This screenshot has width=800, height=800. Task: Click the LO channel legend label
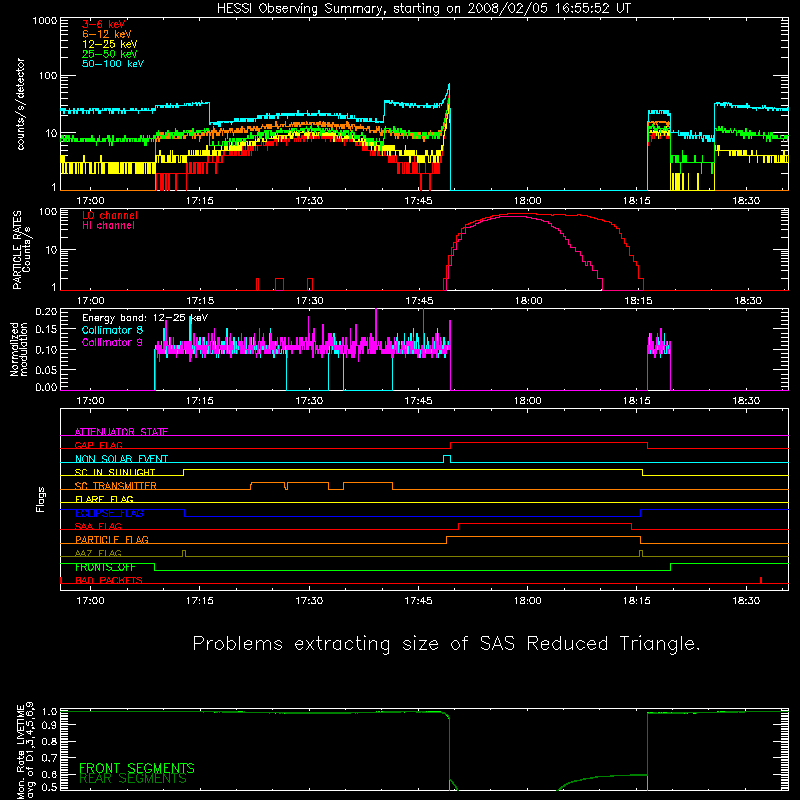[110, 215]
